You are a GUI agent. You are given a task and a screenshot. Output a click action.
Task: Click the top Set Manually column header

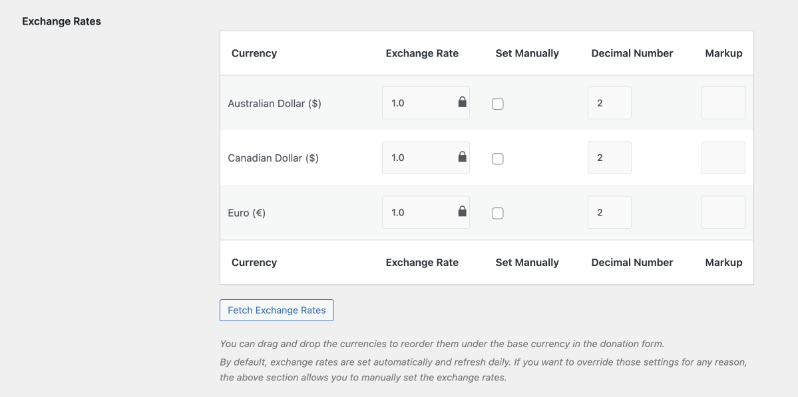[x=527, y=53]
